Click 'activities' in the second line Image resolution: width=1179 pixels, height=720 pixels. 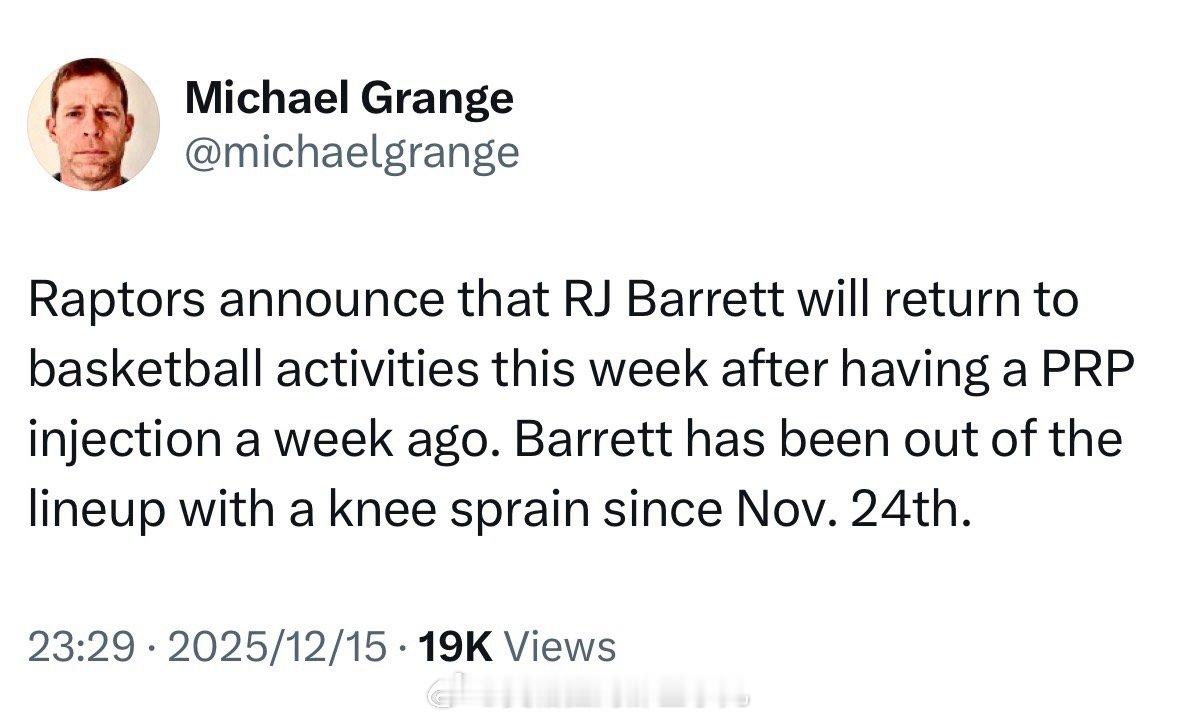(377, 369)
